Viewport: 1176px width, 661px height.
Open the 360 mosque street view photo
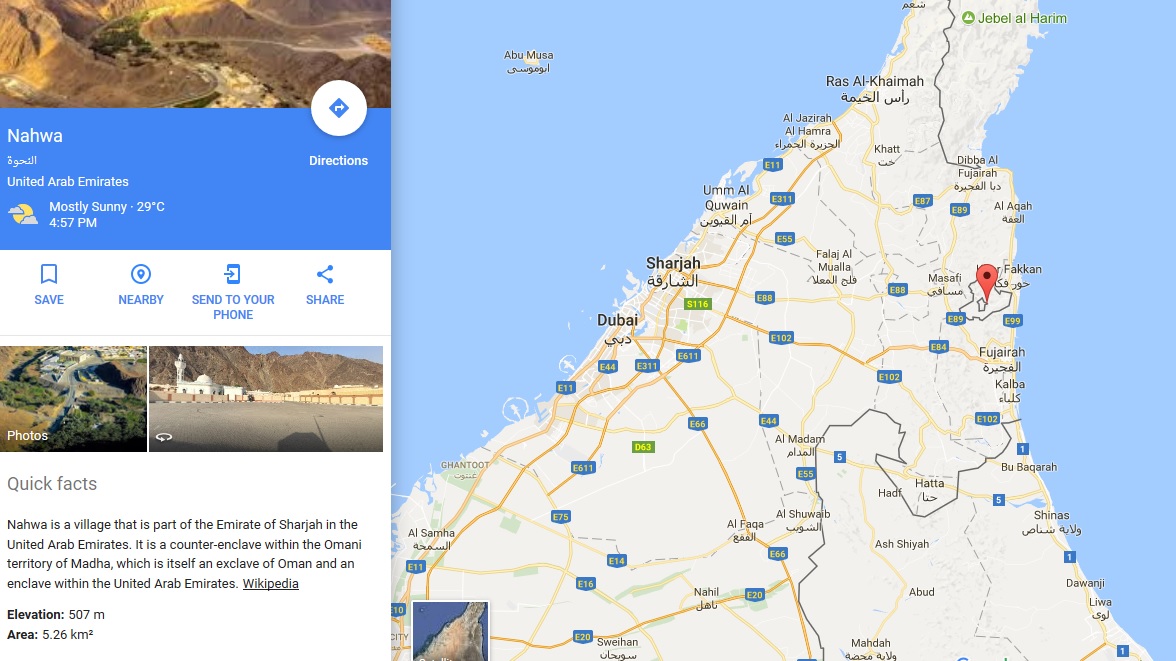(x=266, y=398)
